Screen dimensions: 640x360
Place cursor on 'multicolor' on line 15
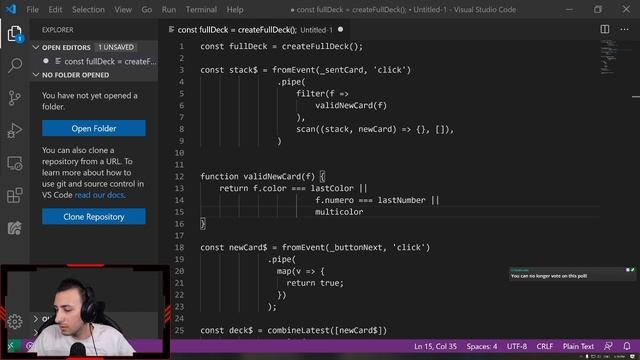pyautogui.click(x=339, y=212)
